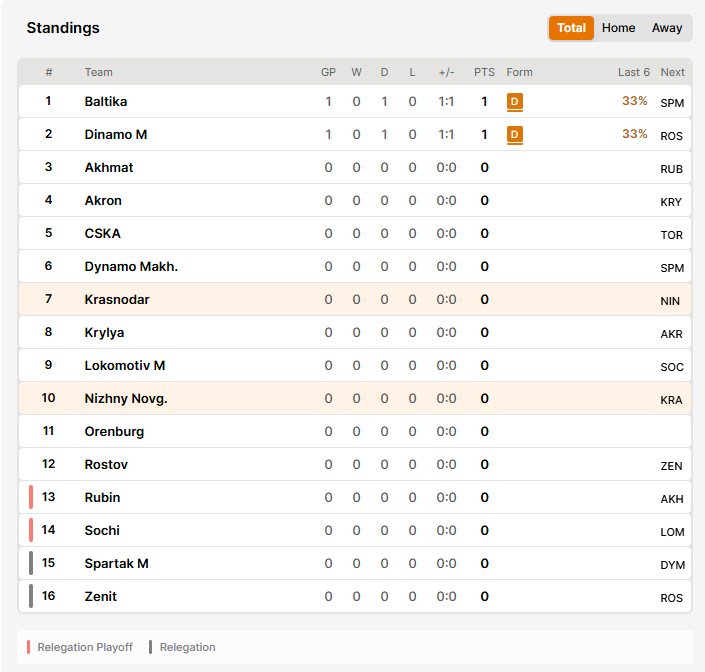This screenshot has width=705, height=672.
Task: Click Baltika's orange D form badge
Action: tap(514, 102)
